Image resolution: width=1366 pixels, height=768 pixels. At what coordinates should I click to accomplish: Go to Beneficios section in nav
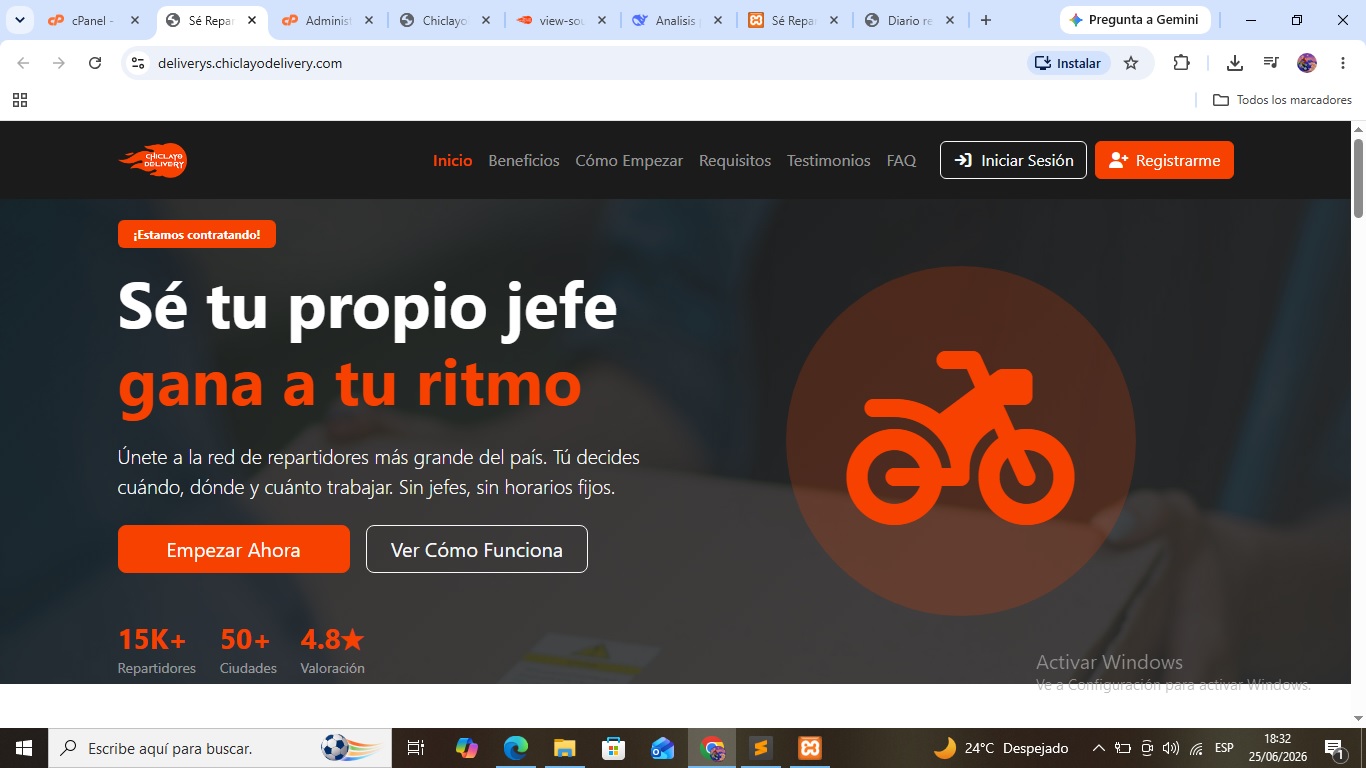tap(524, 160)
